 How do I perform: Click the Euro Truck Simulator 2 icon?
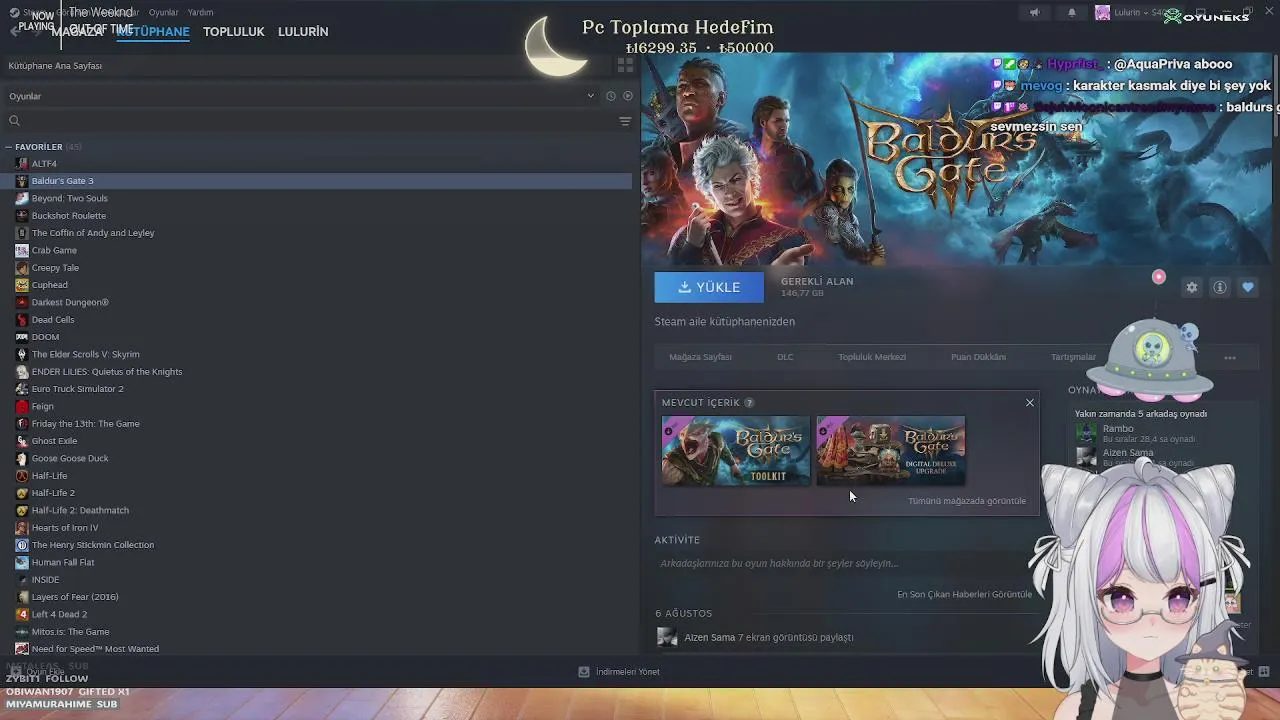[x=22, y=389]
